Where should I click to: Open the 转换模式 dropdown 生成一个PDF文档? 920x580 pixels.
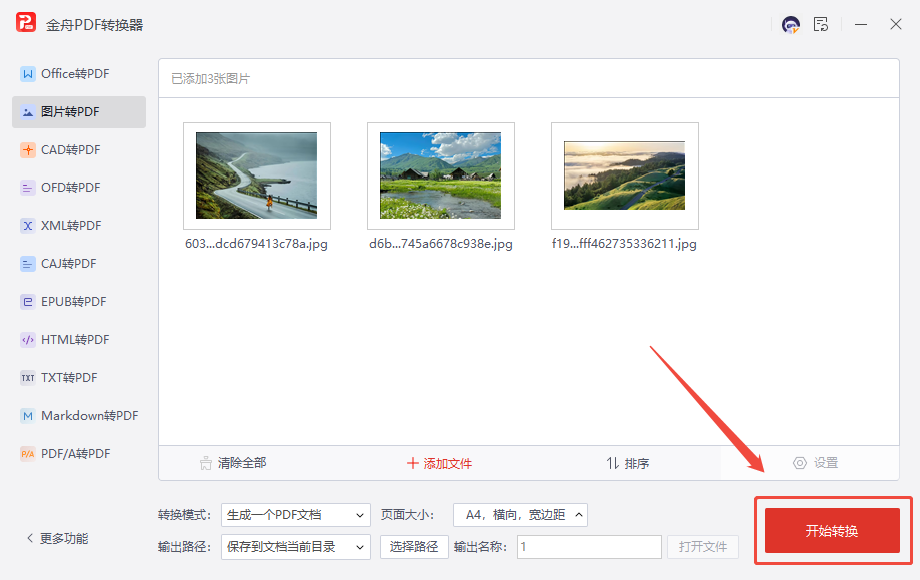[296, 515]
